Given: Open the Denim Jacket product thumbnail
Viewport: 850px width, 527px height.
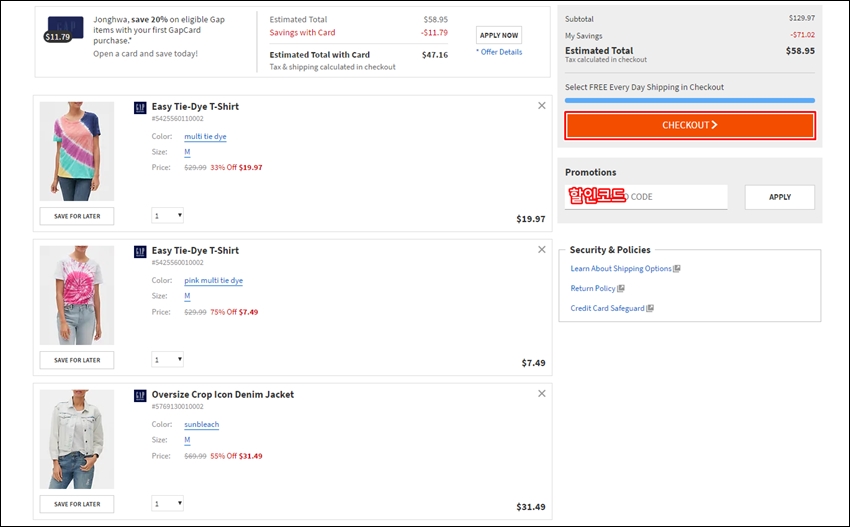Looking at the screenshot, I should 77,439.
